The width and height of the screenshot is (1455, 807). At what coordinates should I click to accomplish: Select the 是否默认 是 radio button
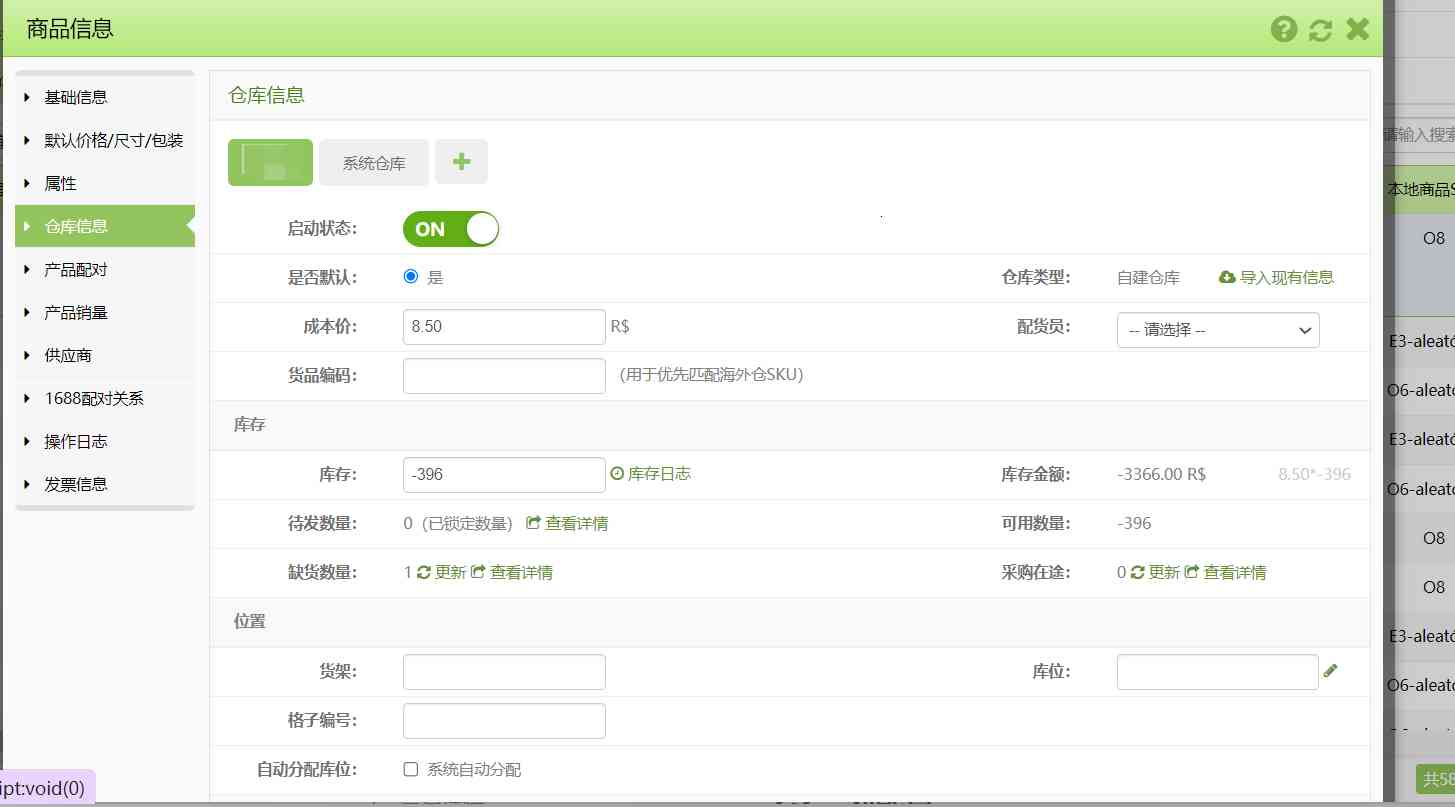coord(411,277)
